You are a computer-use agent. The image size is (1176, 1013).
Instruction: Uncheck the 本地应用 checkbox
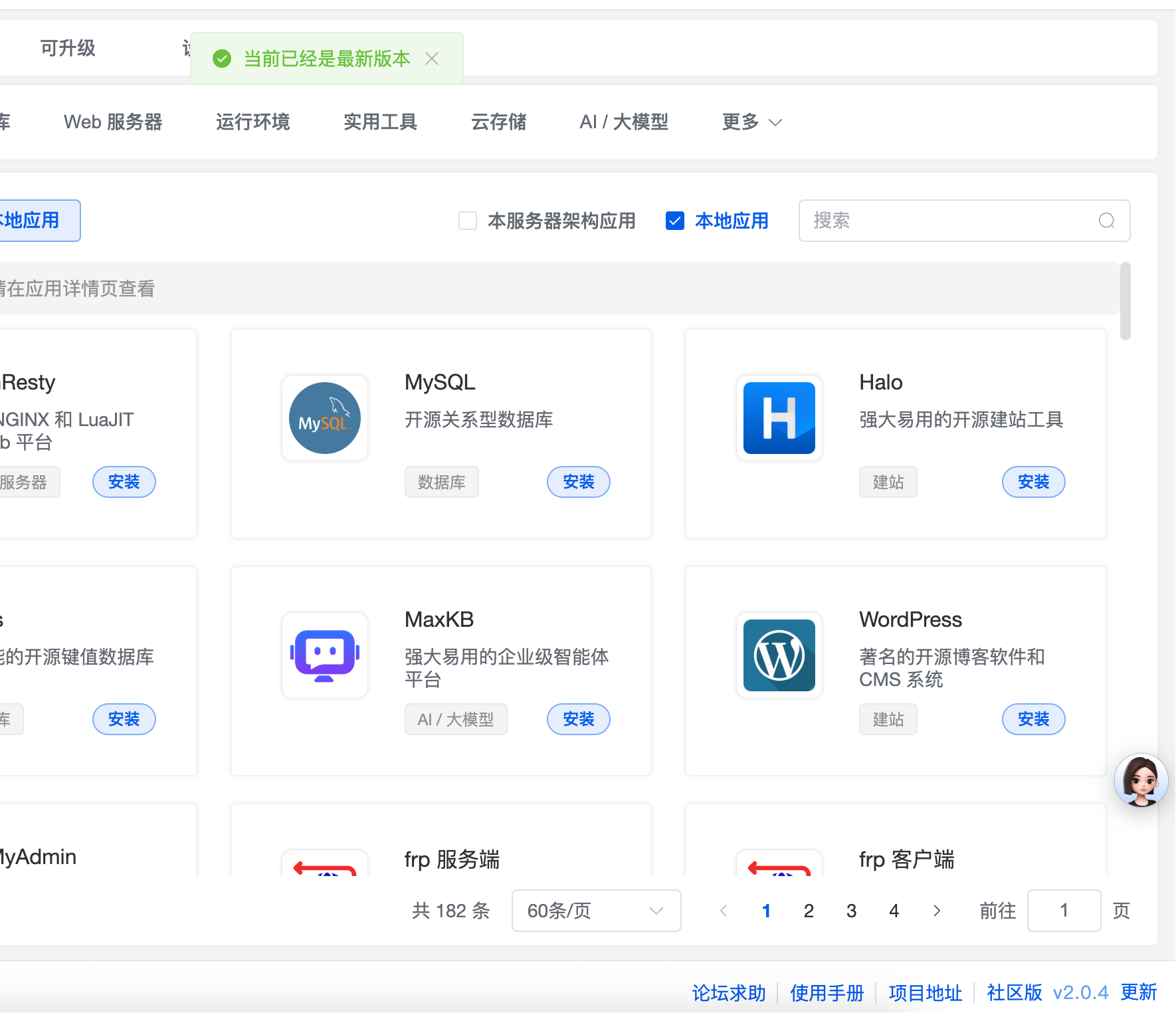(675, 221)
